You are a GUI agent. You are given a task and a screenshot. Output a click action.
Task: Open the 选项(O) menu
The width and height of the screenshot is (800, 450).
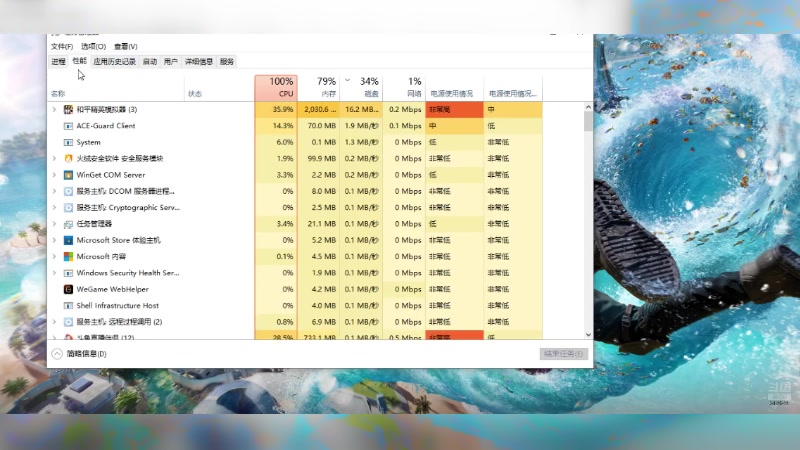coord(93,46)
